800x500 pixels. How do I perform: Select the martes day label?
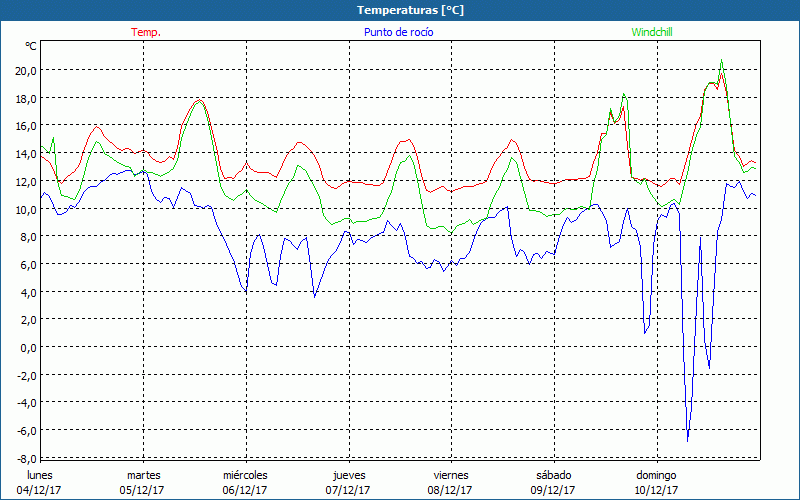[143, 475]
